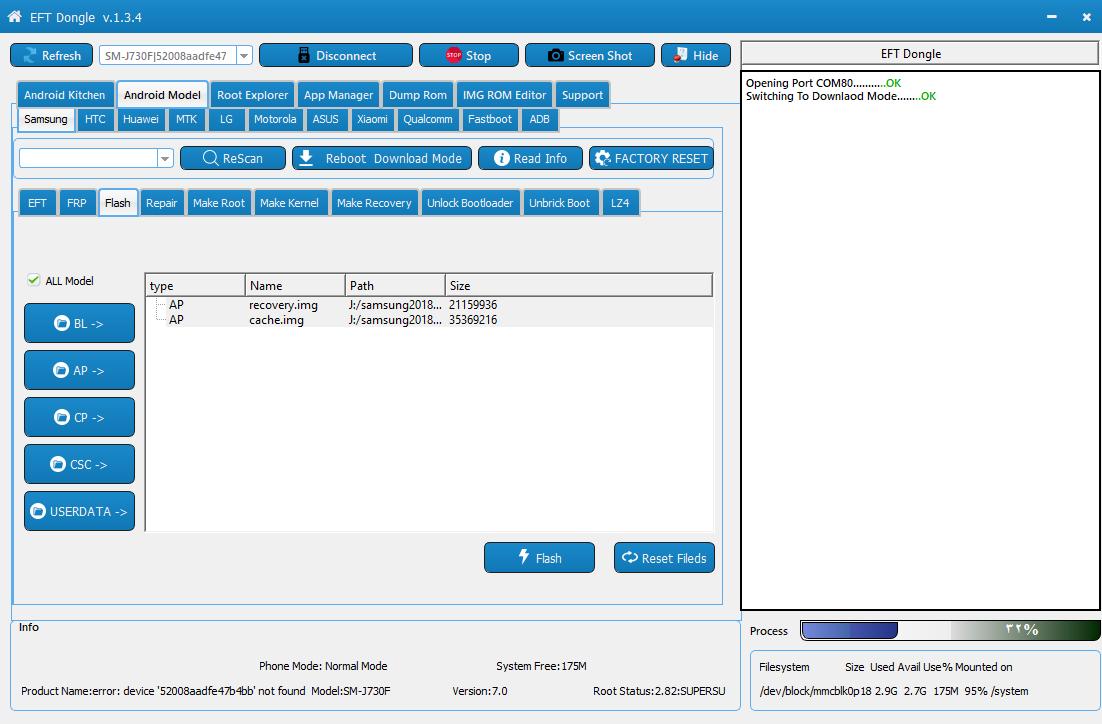Click the CSC folder icon
Image resolution: width=1102 pixels, height=724 pixels.
pos(58,464)
